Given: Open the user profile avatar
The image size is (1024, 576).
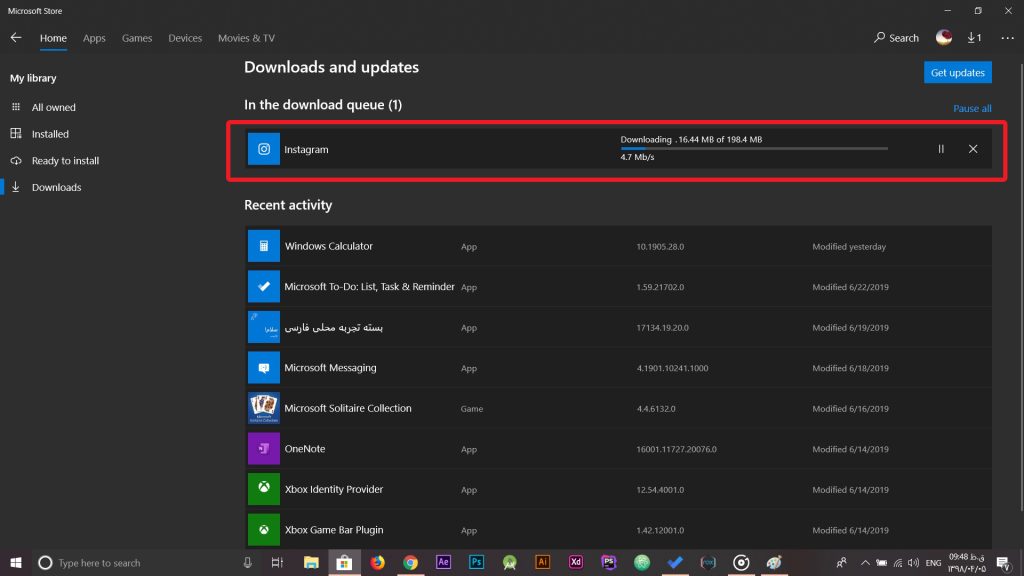Looking at the screenshot, I should click(x=943, y=38).
